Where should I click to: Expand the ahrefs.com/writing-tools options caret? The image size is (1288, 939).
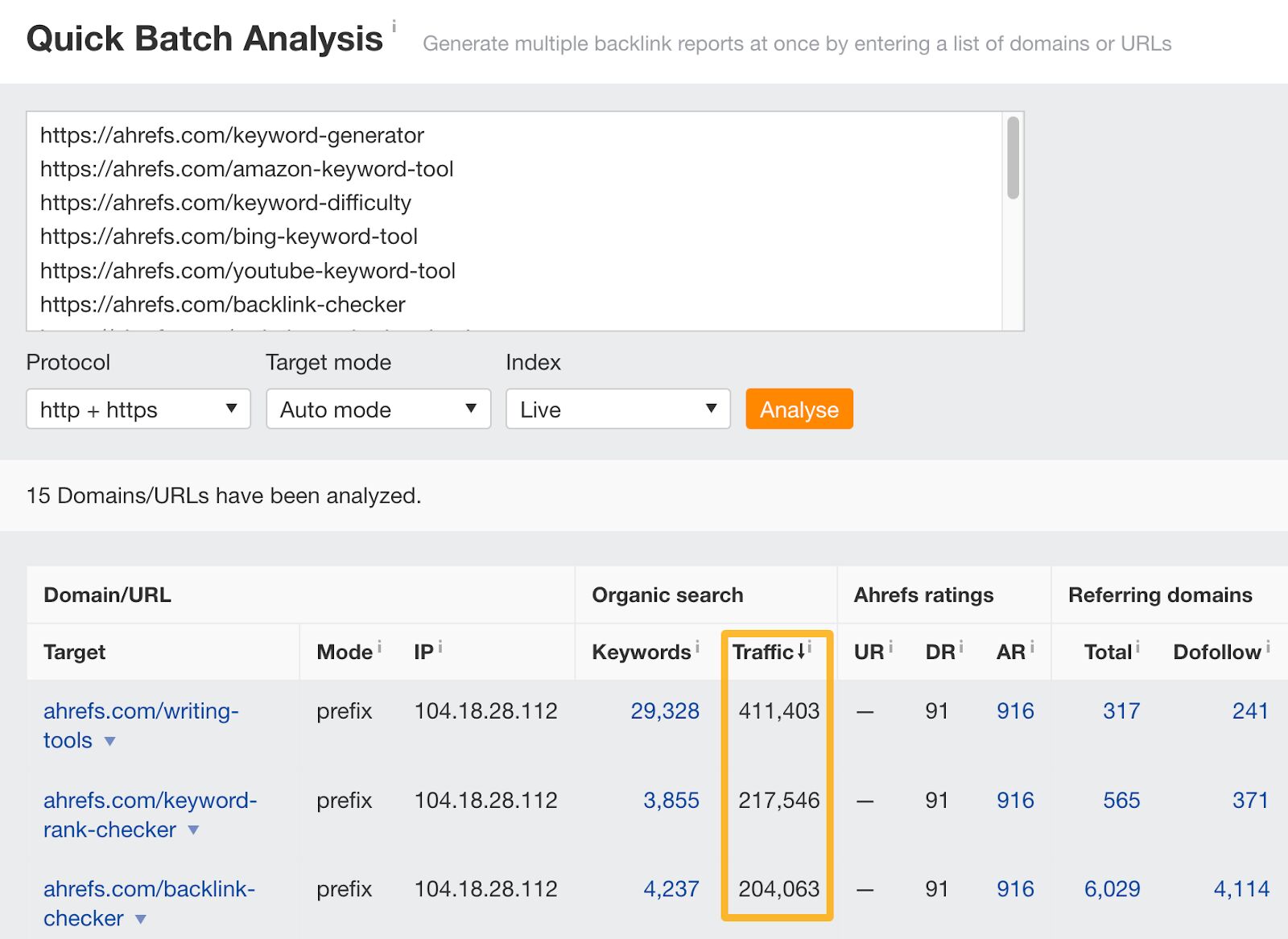[110, 742]
